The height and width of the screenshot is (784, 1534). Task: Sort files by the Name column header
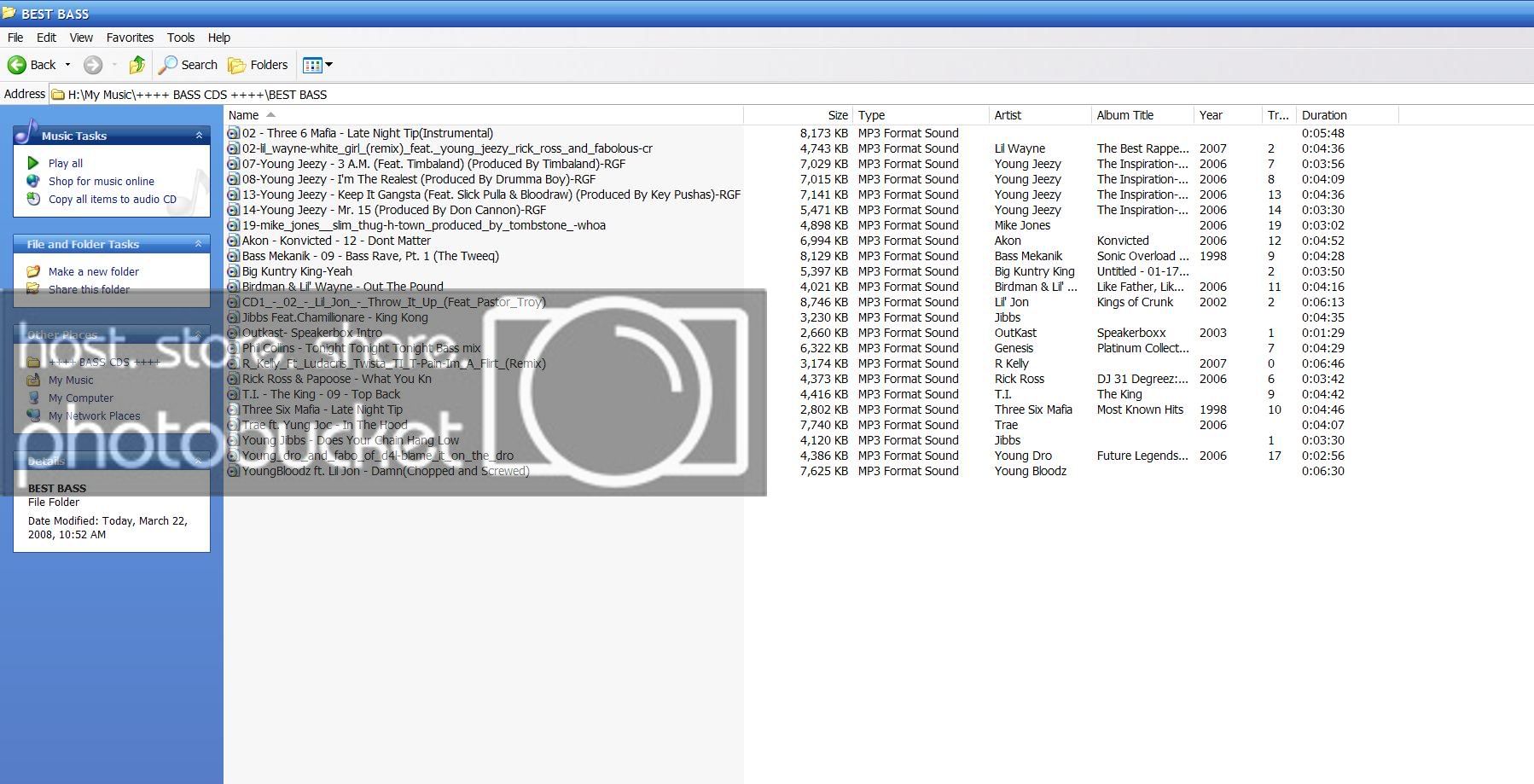pos(484,115)
